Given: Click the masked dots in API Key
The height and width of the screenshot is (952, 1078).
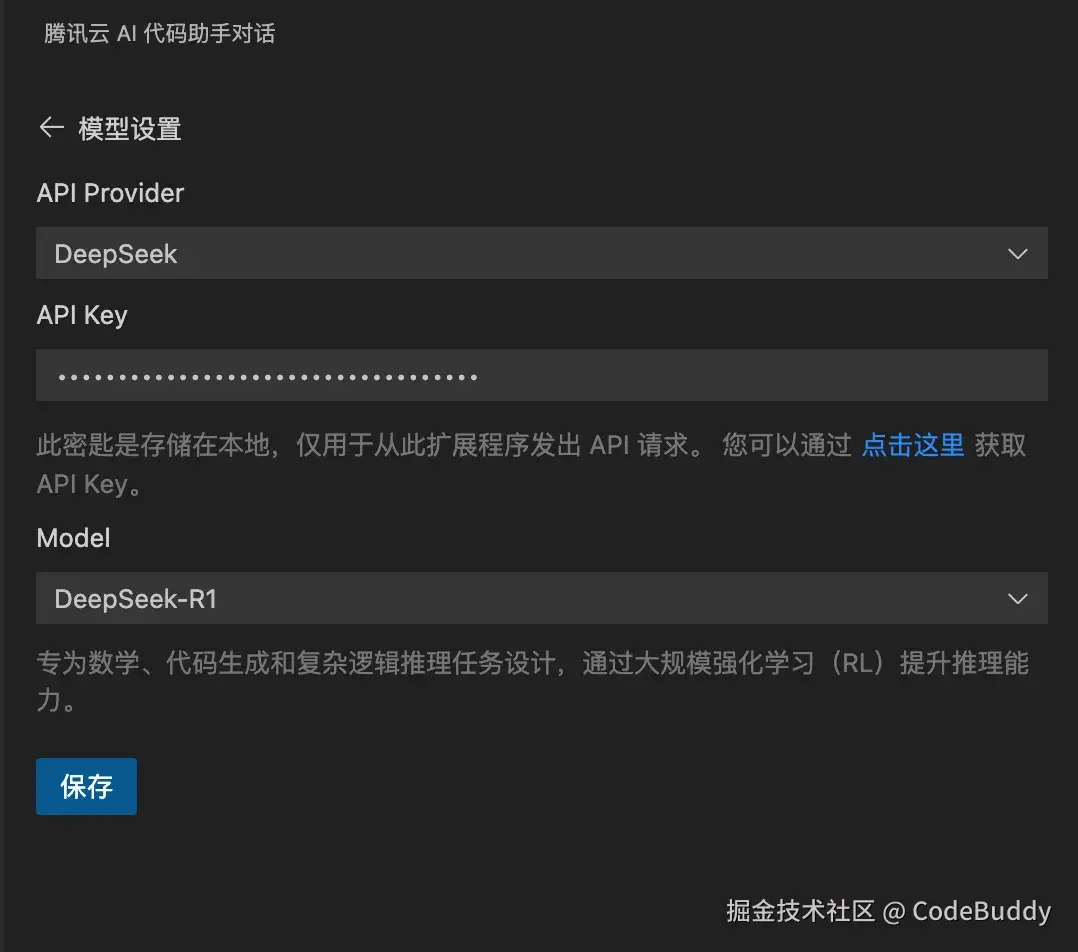Looking at the screenshot, I should point(268,377).
